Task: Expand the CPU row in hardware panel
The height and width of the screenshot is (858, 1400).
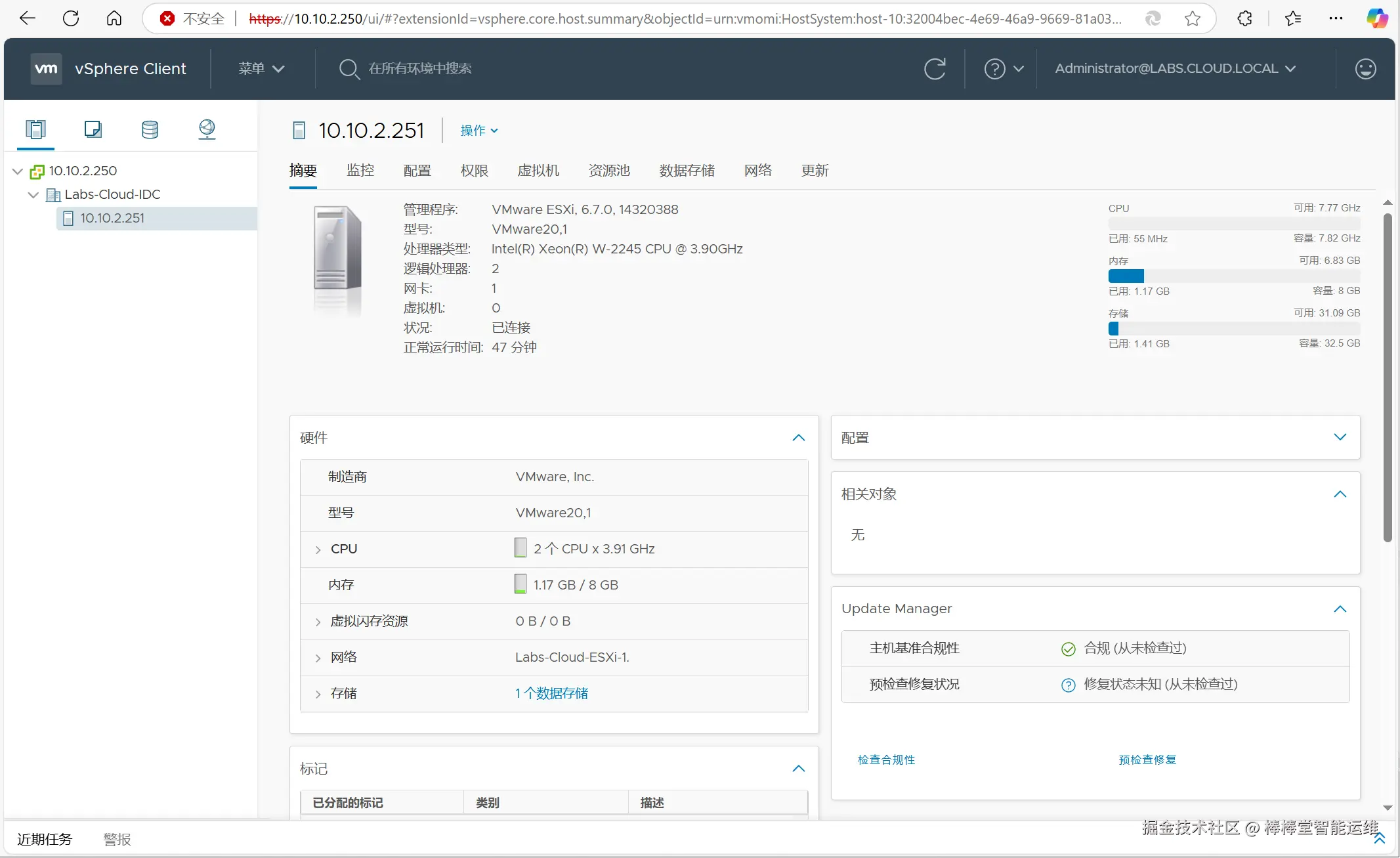Action: click(x=318, y=549)
